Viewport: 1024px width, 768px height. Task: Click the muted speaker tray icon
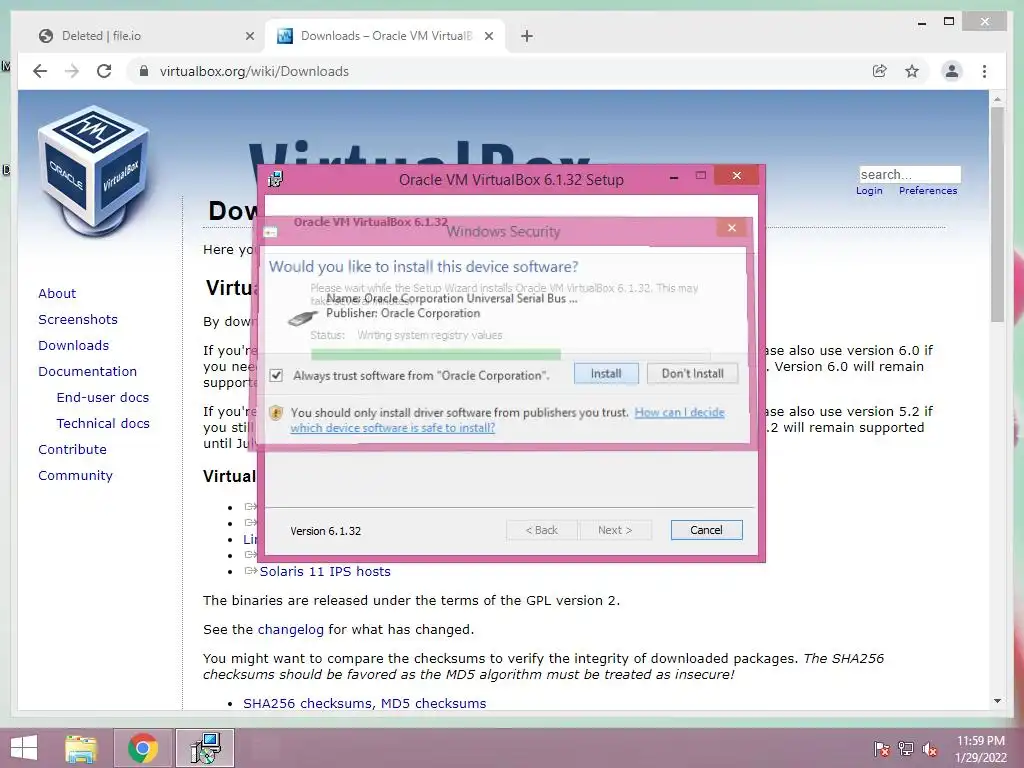point(930,748)
